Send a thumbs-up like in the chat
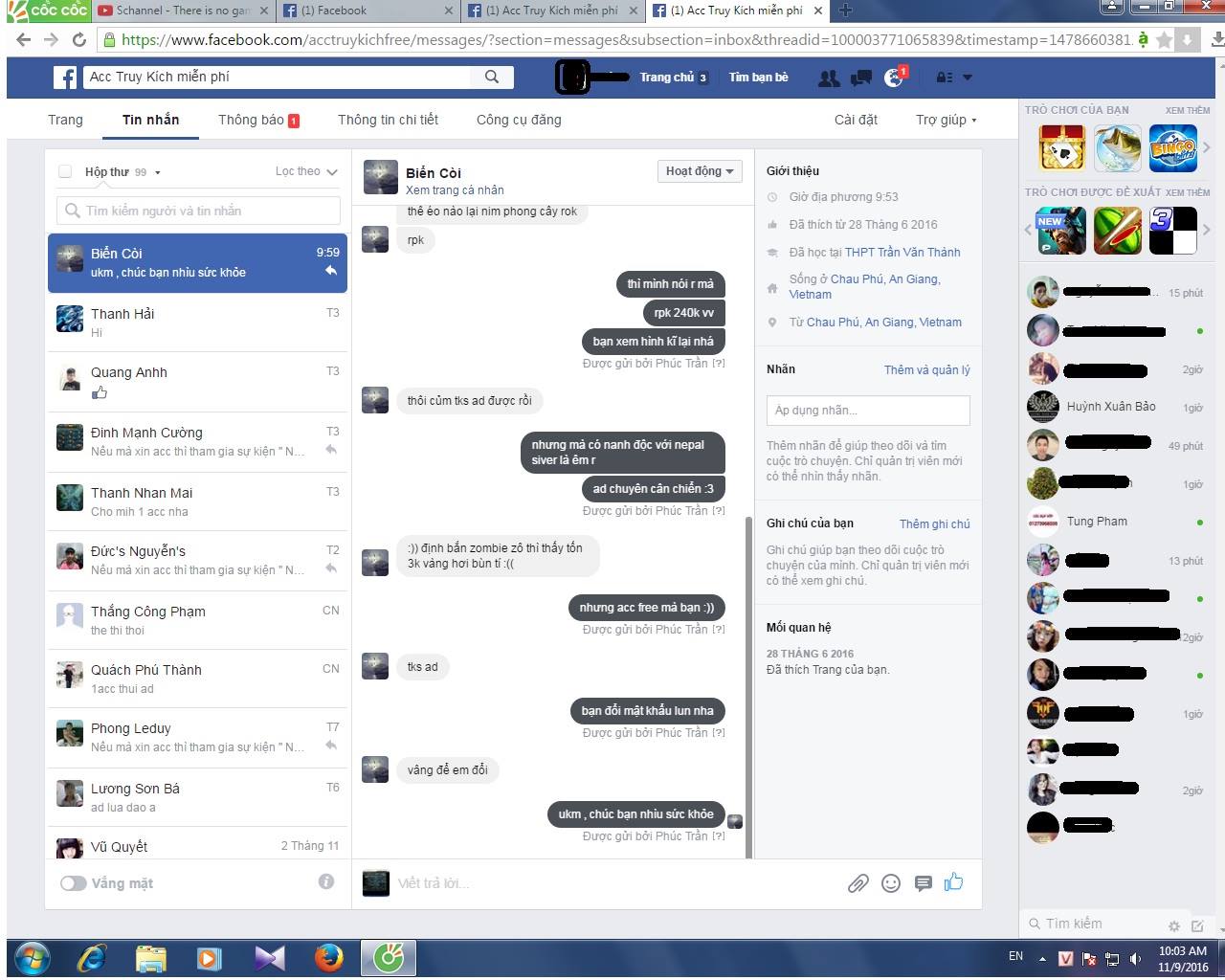The height and width of the screenshot is (980, 1225). coord(954,882)
